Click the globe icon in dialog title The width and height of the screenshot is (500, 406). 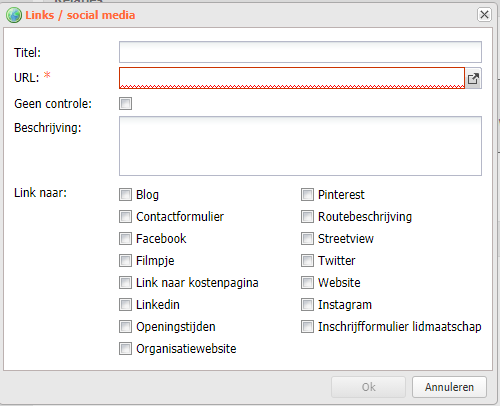[x=14, y=15]
